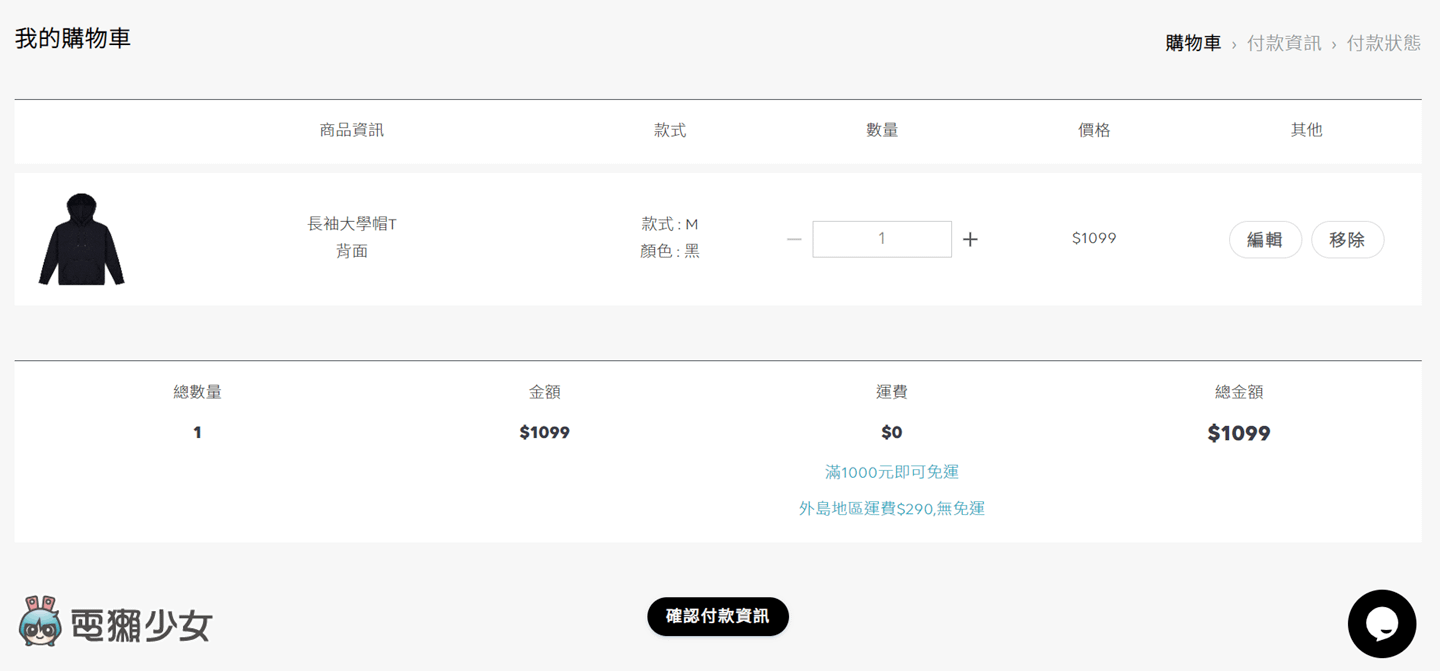Open the chat bubble support widget
Screen dimensions: 1440x671
[x=1381, y=624]
